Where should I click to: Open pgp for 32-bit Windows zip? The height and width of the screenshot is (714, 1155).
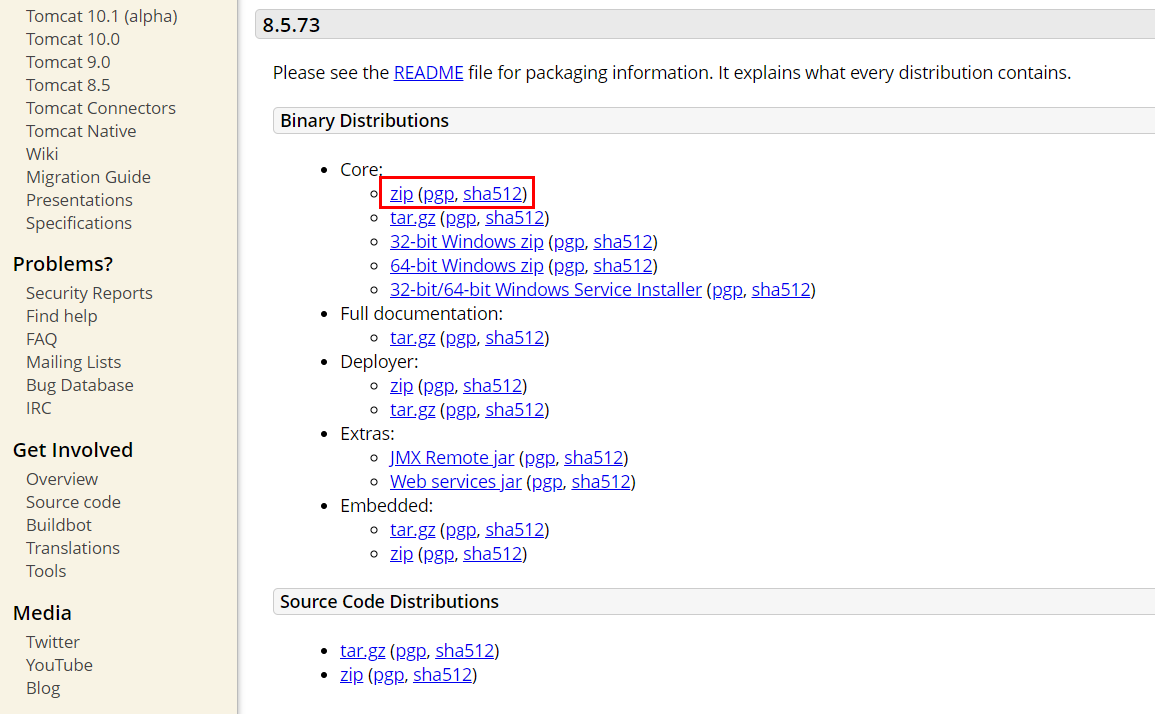(569, 241)
